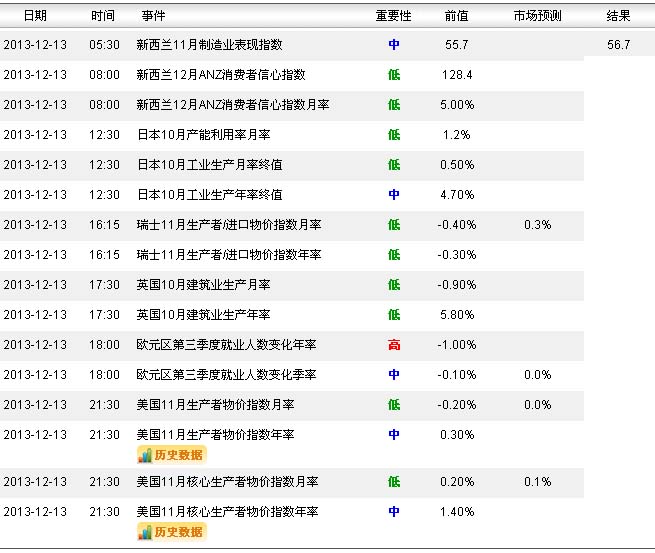
Task: Click previous value 5.00%
Action: [457, 104]
